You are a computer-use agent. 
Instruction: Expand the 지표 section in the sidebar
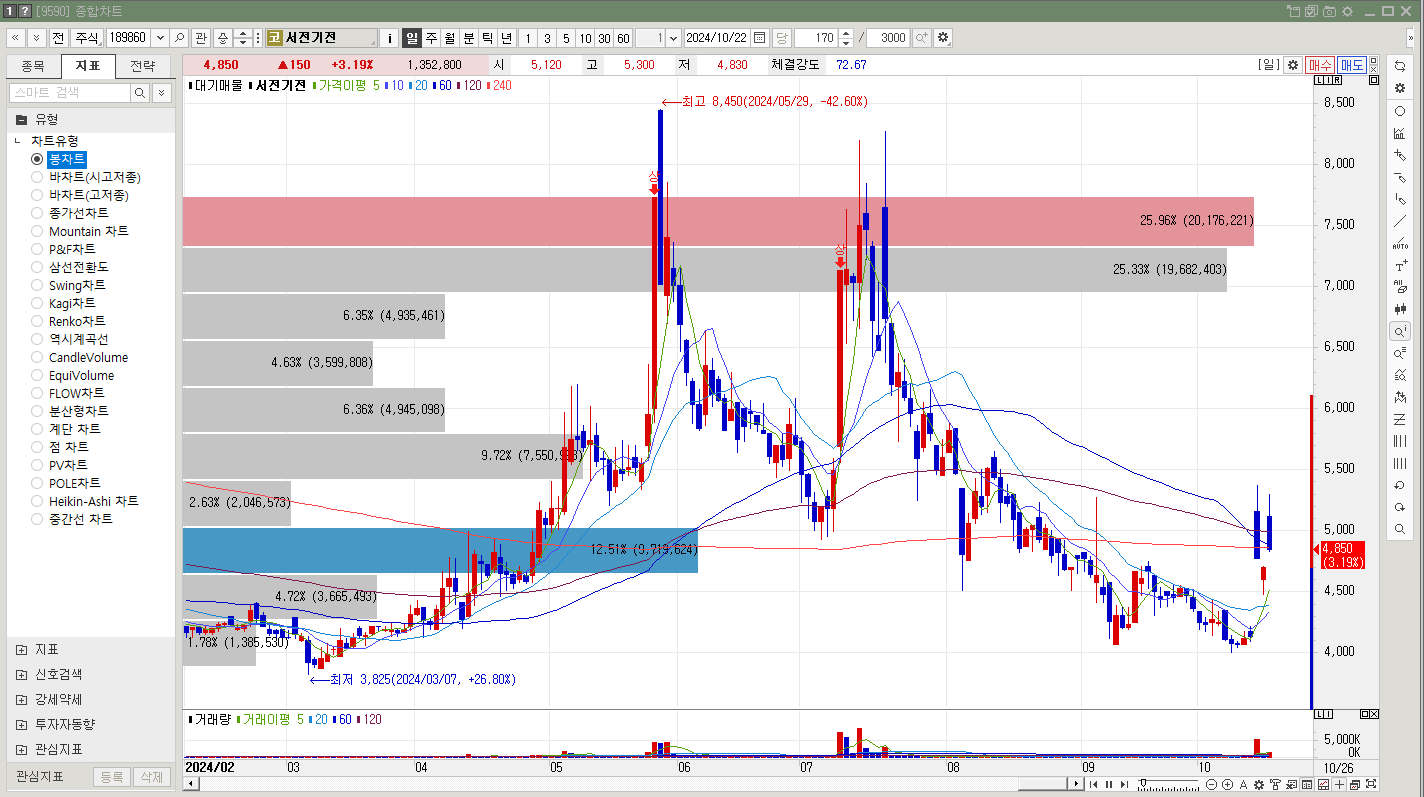point(22,649)
